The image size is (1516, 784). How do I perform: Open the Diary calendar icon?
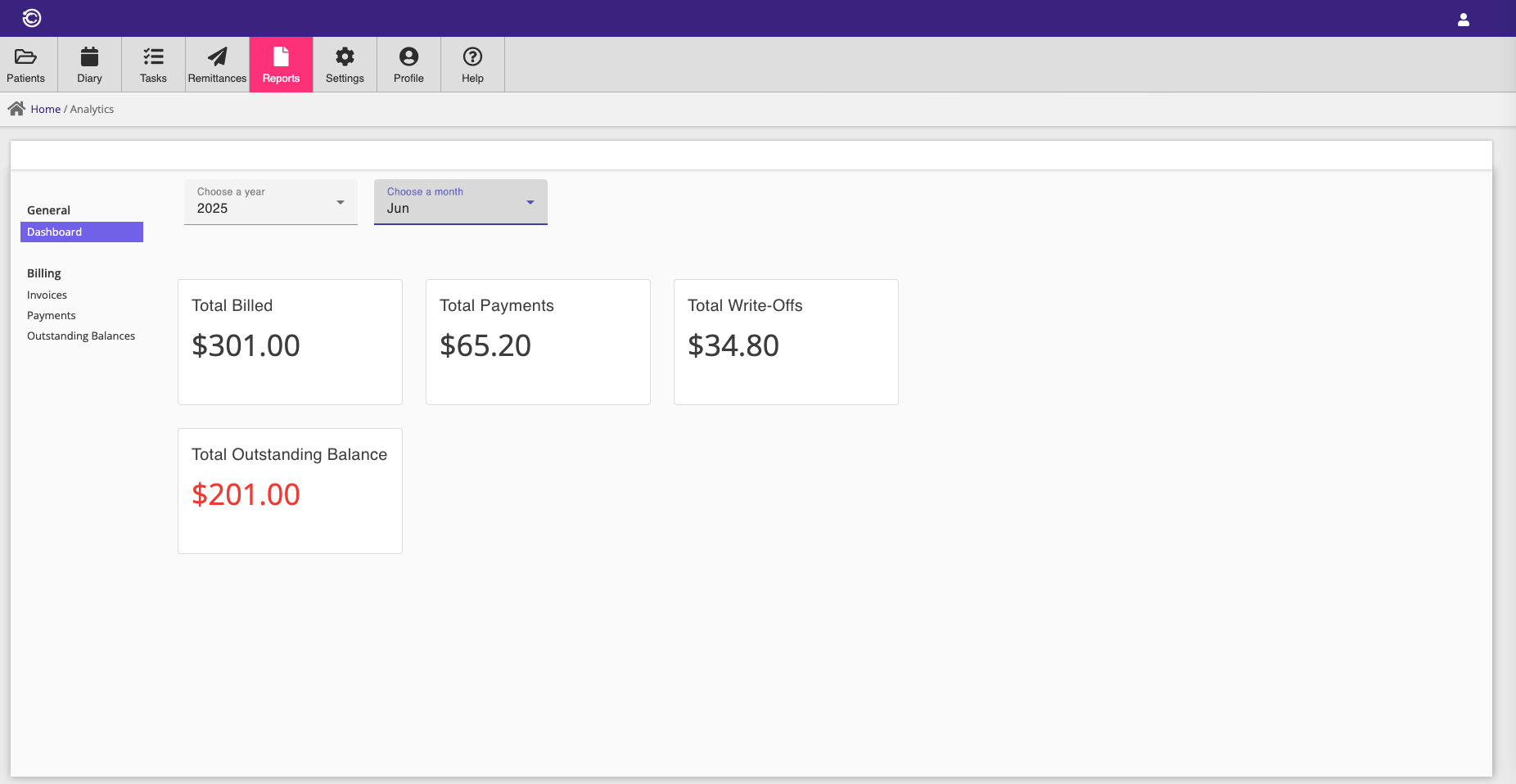click(89, 56)
